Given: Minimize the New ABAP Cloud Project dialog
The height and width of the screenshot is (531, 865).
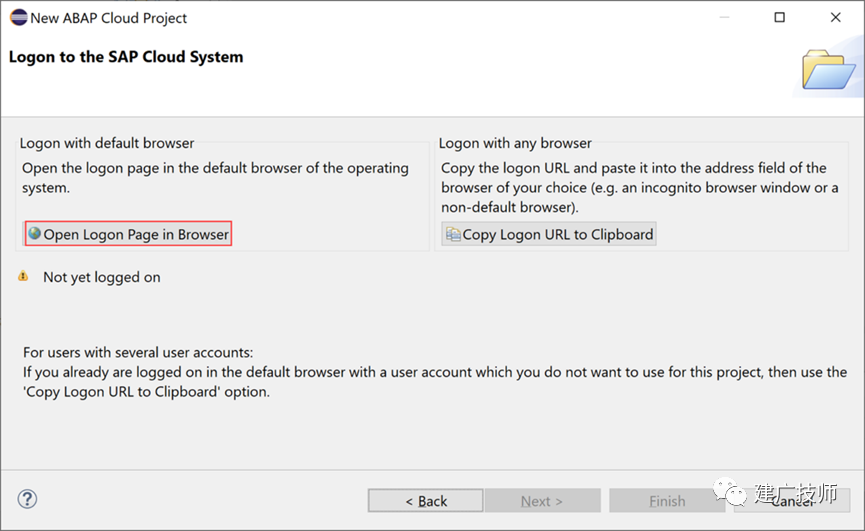Looking at the screenshot, I should 724,18.
